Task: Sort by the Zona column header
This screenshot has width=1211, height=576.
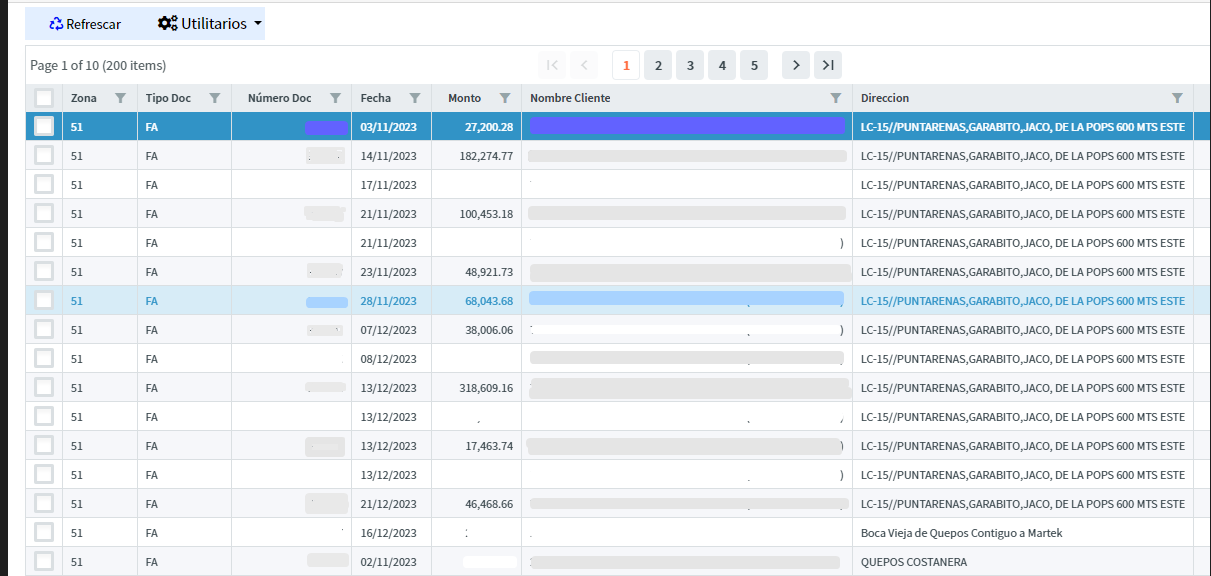Action: pos(84,98)
